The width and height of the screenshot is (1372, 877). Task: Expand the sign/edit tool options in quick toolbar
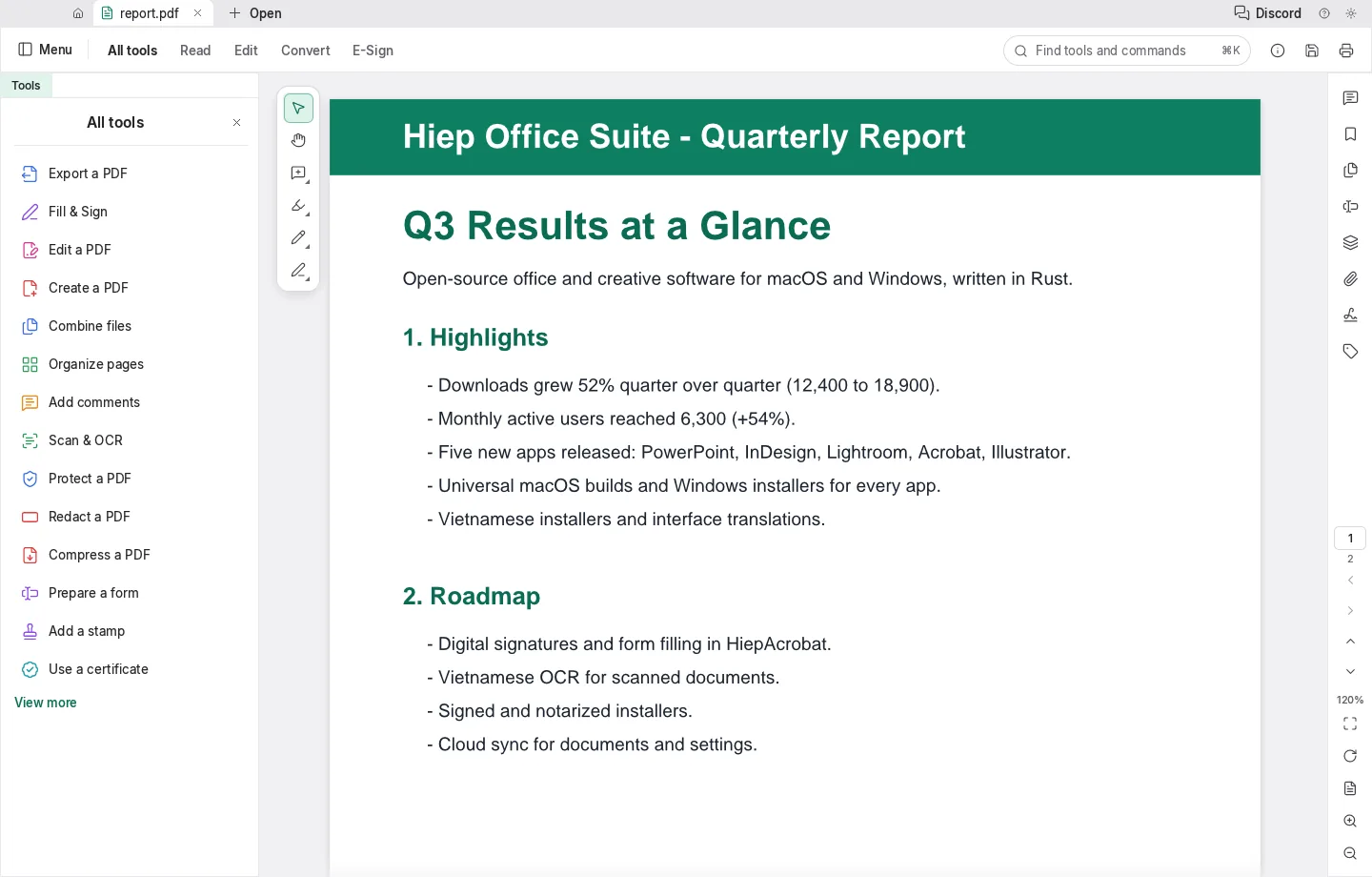[x=298, y=270]
